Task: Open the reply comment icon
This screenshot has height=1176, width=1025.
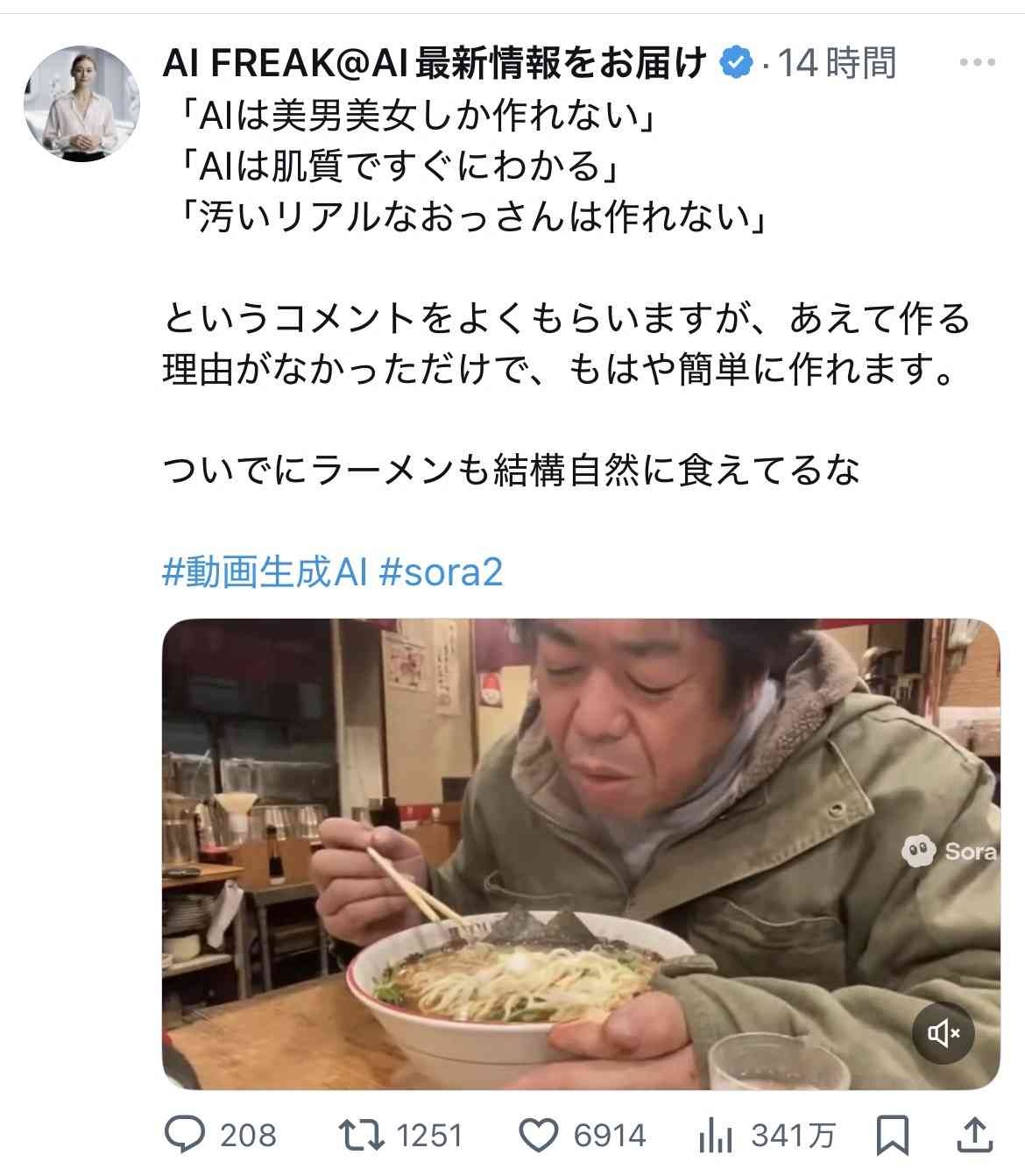Action: pos(185,1136)
